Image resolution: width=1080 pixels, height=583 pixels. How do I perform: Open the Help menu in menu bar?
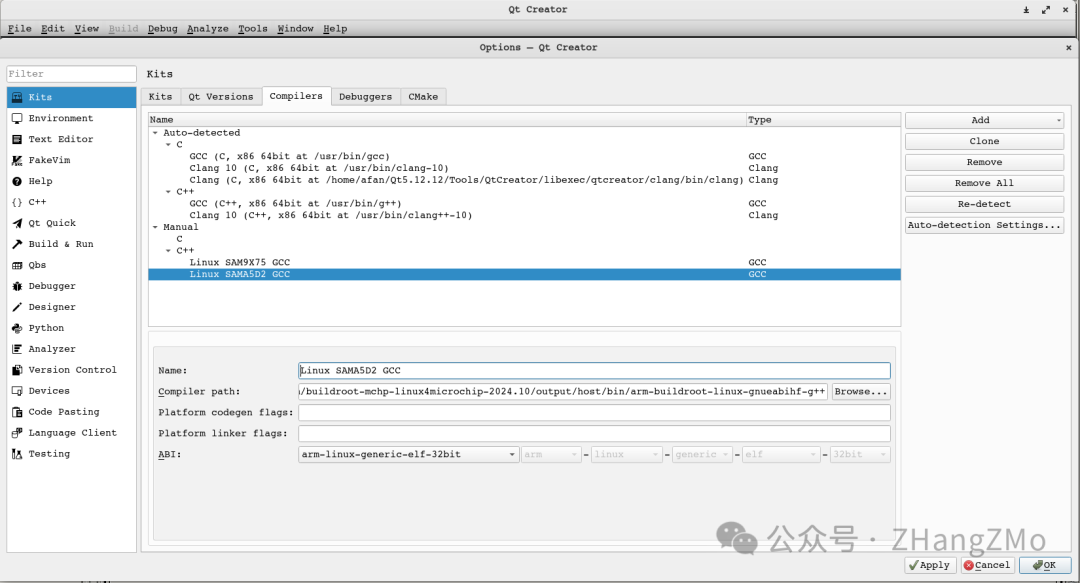[335, 29]
